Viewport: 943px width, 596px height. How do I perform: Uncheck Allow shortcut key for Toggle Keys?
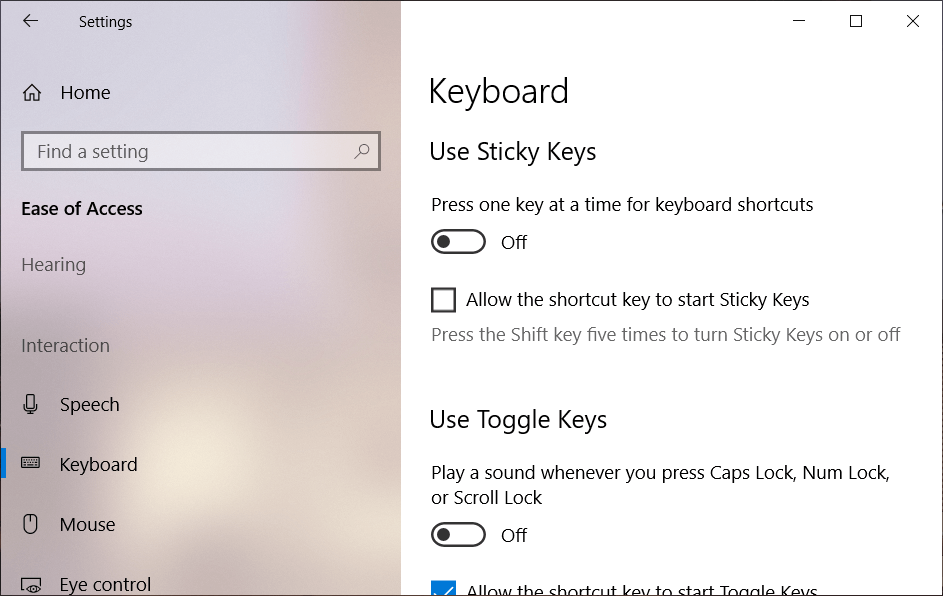tap(443, 589)
